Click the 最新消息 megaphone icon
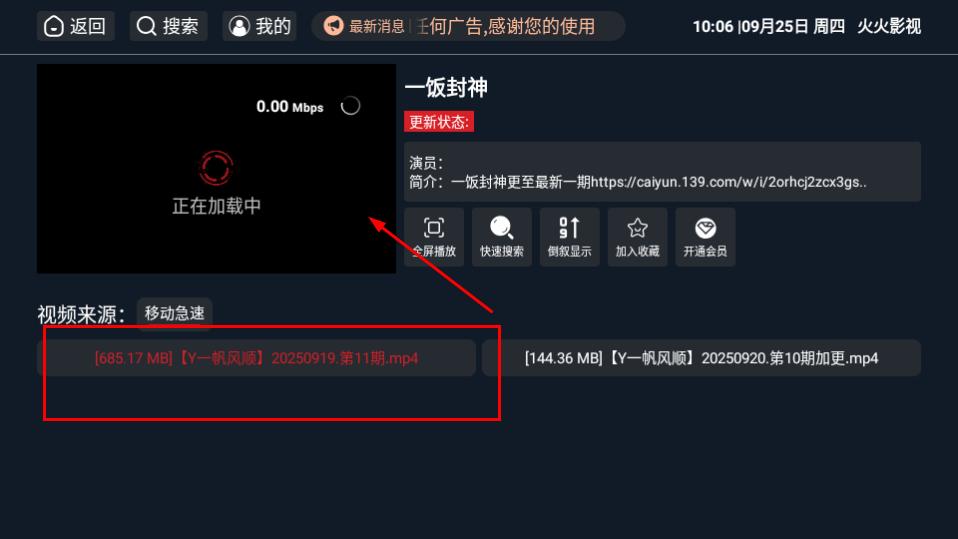Viewport: 958px width, 539px height. (x=334, y=26)
